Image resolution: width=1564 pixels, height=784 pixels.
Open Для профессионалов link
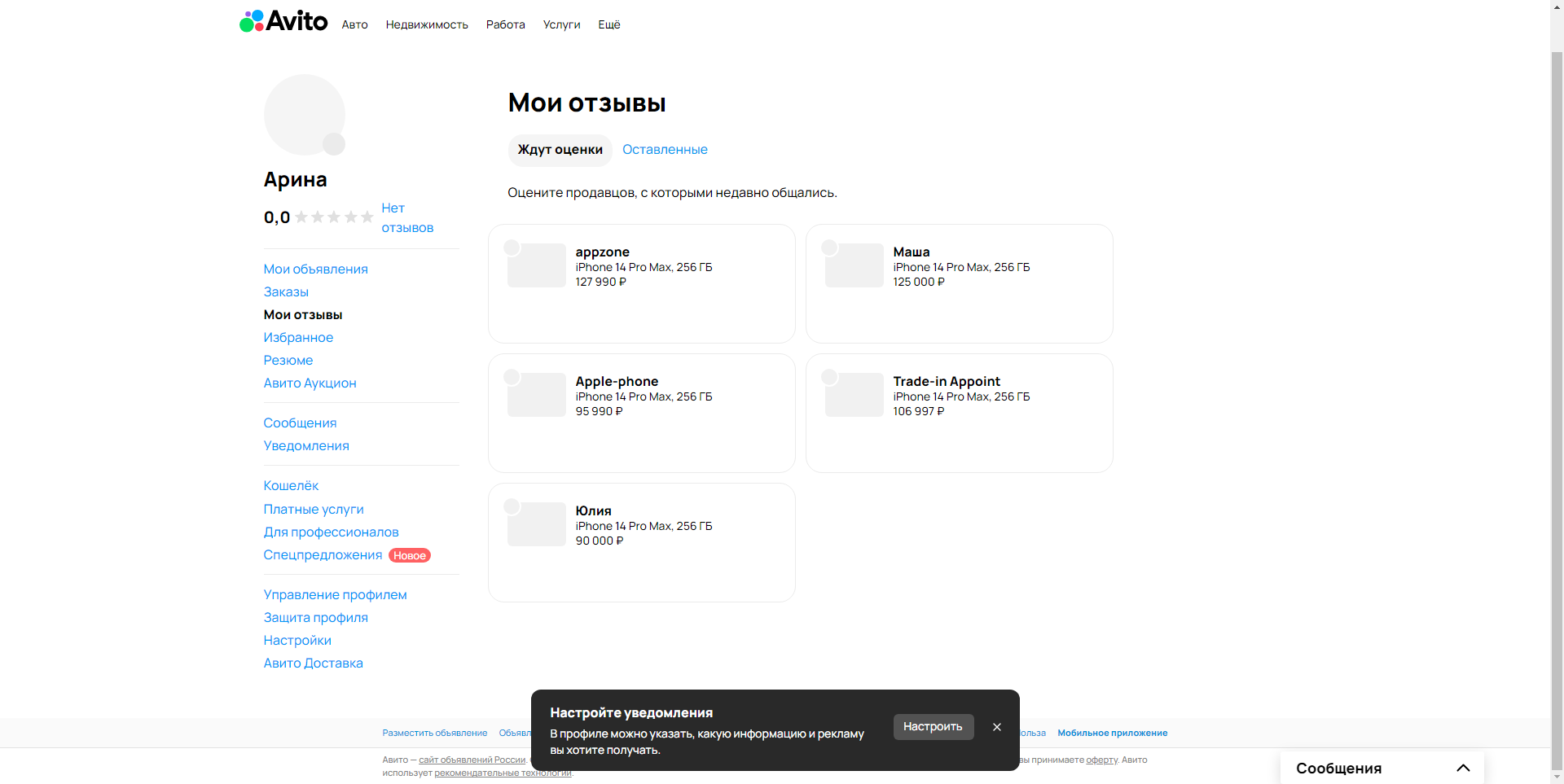point(331,532)
